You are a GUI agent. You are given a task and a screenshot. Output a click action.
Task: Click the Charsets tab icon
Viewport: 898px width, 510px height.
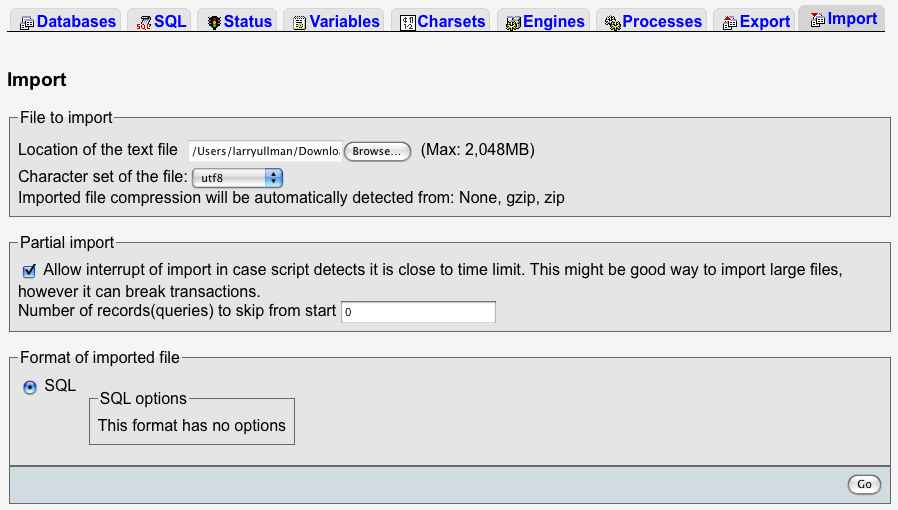coord(408,22)
